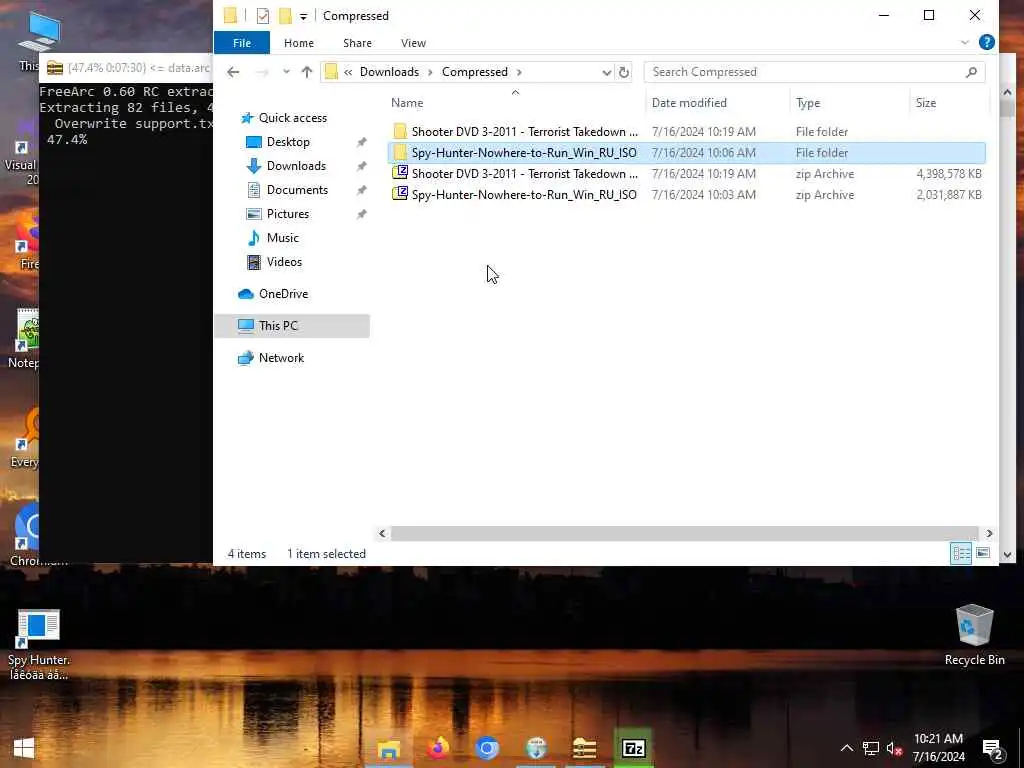Viewport: 1024px width, 768px height.
Task: Open the File ribbon tab
Action: click(242, 43)
